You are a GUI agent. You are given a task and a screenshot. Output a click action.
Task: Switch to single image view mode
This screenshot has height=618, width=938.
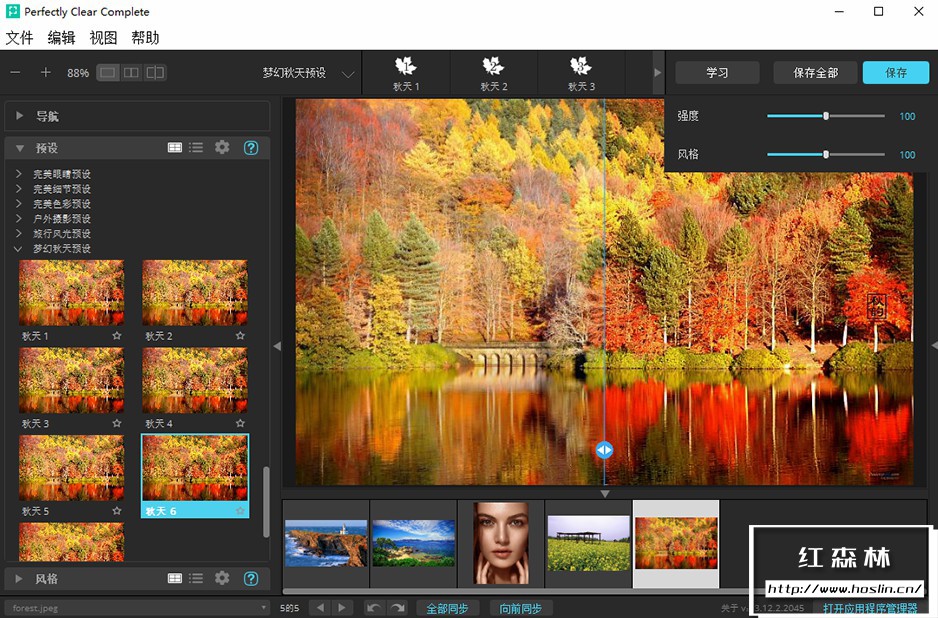coord(108,72)
